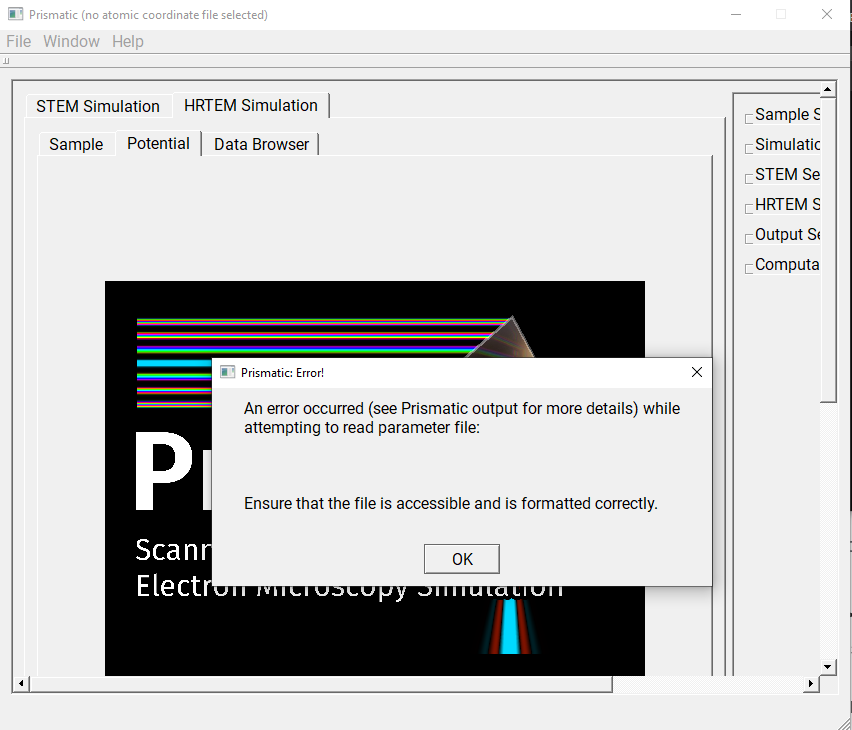The width and height of the screenshot is (852, 730).
Task: Click the Prismatic app icon in title bar
Action: (x=15, y=14)
